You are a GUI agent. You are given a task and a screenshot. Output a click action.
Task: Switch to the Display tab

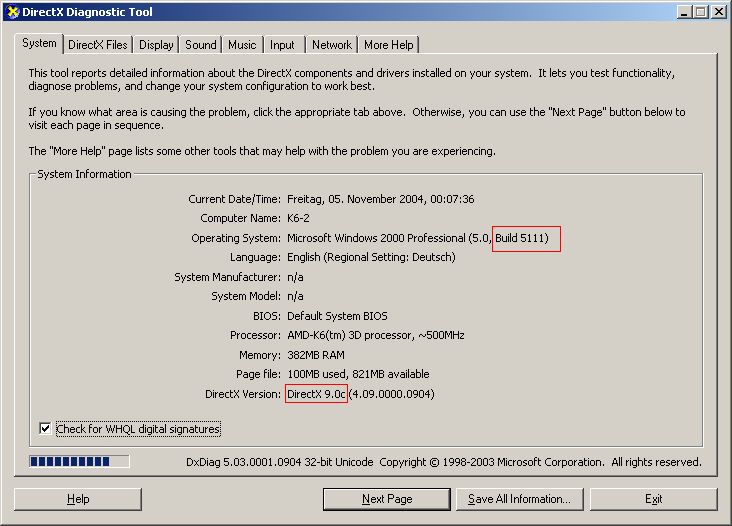point(156,45)
